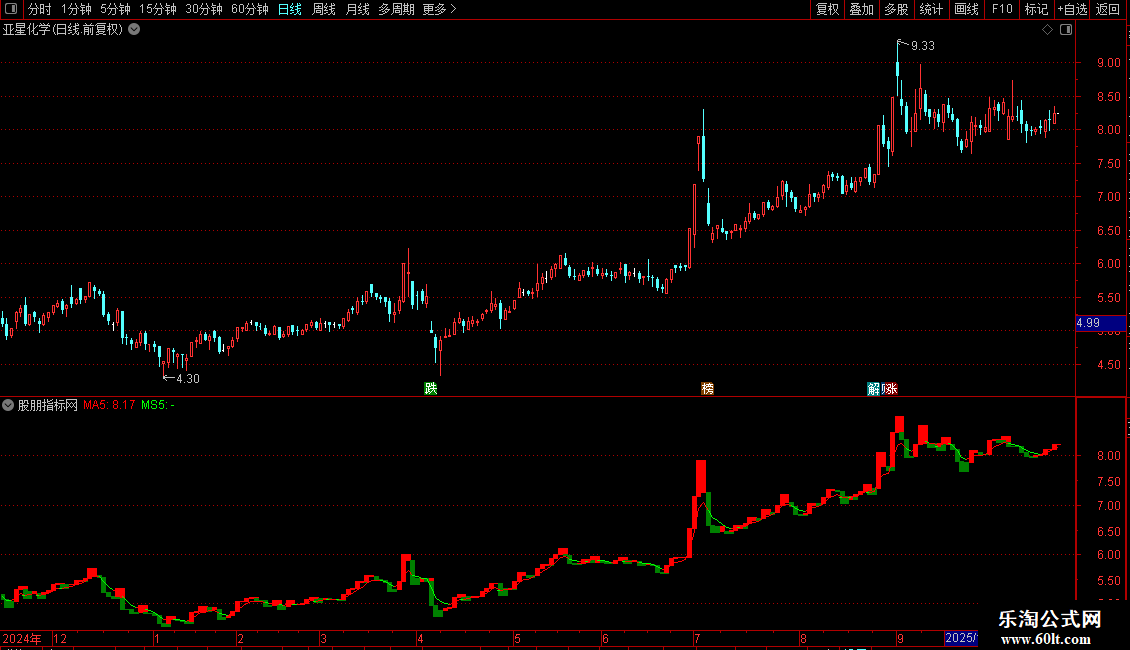The image size is (1130, 650).
Task: Click the green 跌 event marker
Action: 430,388
